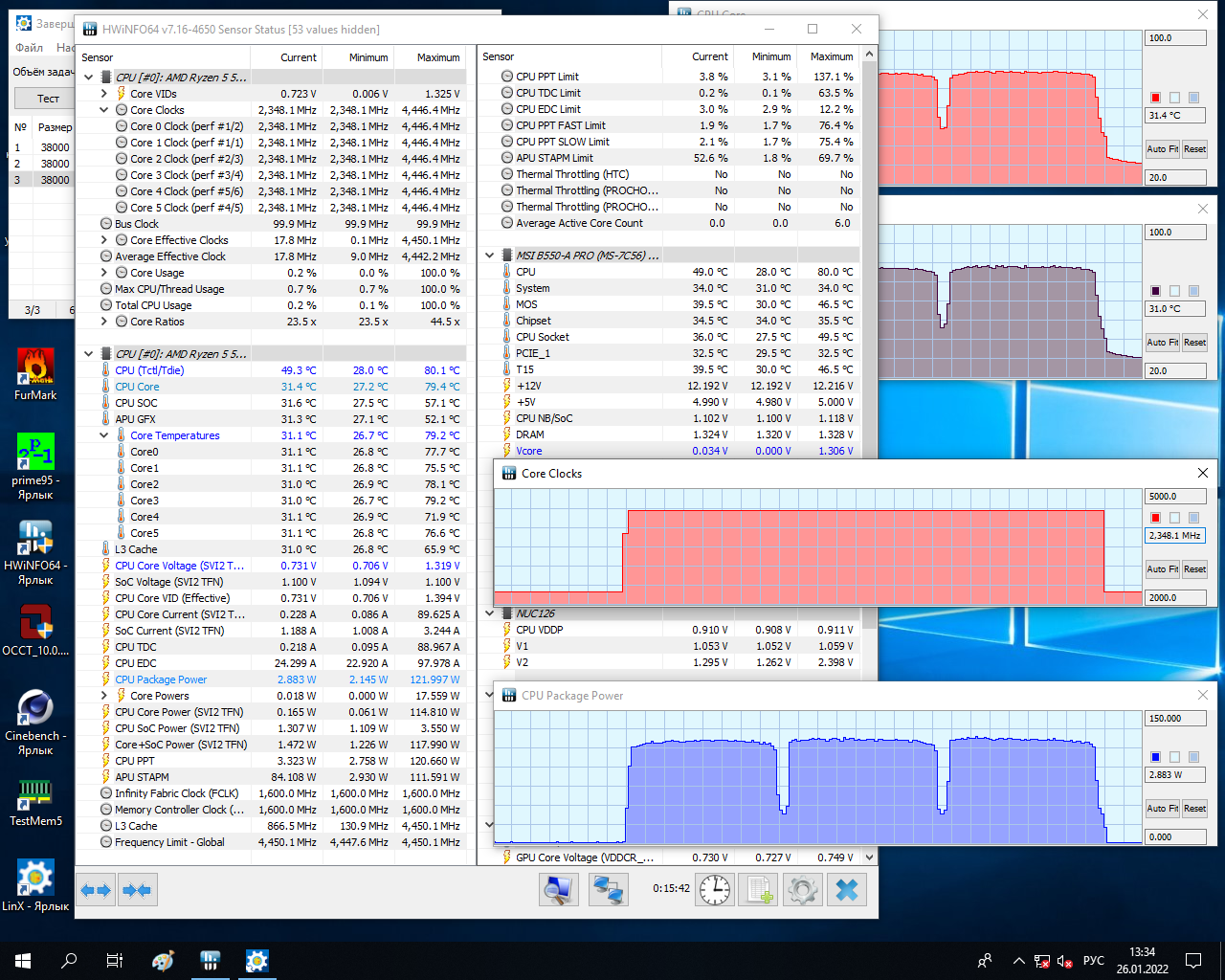Viewport: 1225px width, 980px height.
Task: Open the prime95 desktop shortcut
Action: pyautogui.click(x=35, y=466)
